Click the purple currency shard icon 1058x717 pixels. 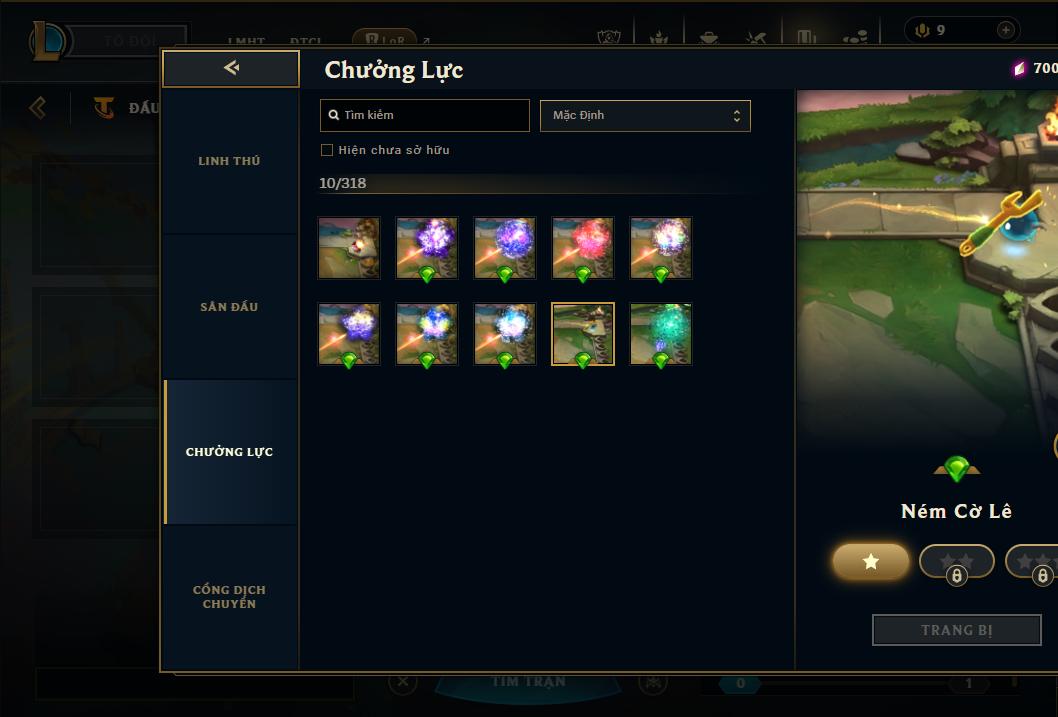pos(1019,68)
